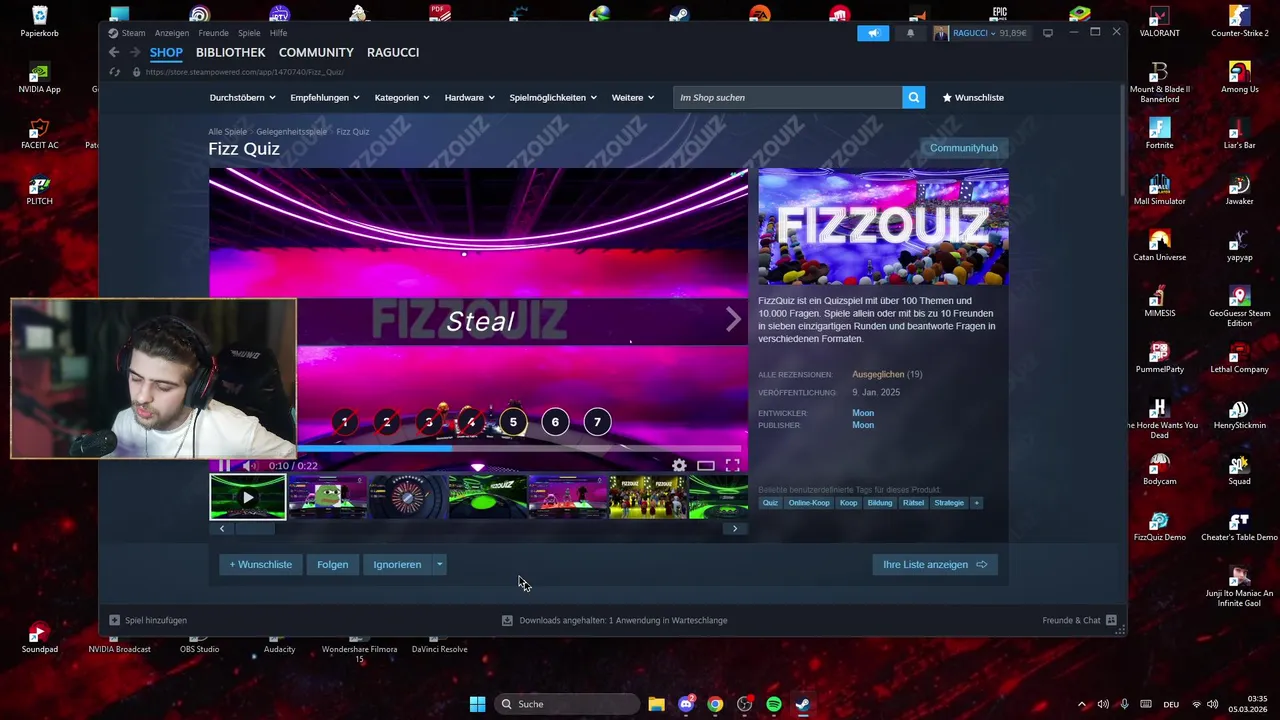Select the roulette wheel thumbnail
This screenshot has height=720, width=1280.
[x=408, y=497]
